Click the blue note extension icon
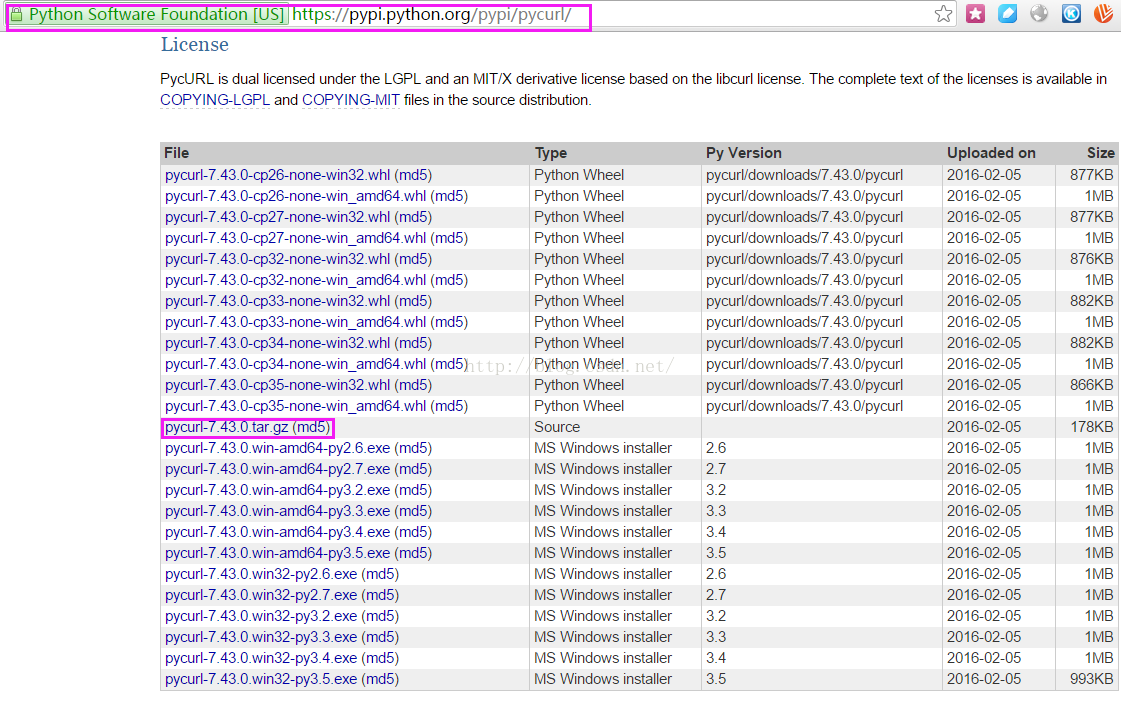Viewport: 1121px width, 710px height. [x=1007, y=14]
